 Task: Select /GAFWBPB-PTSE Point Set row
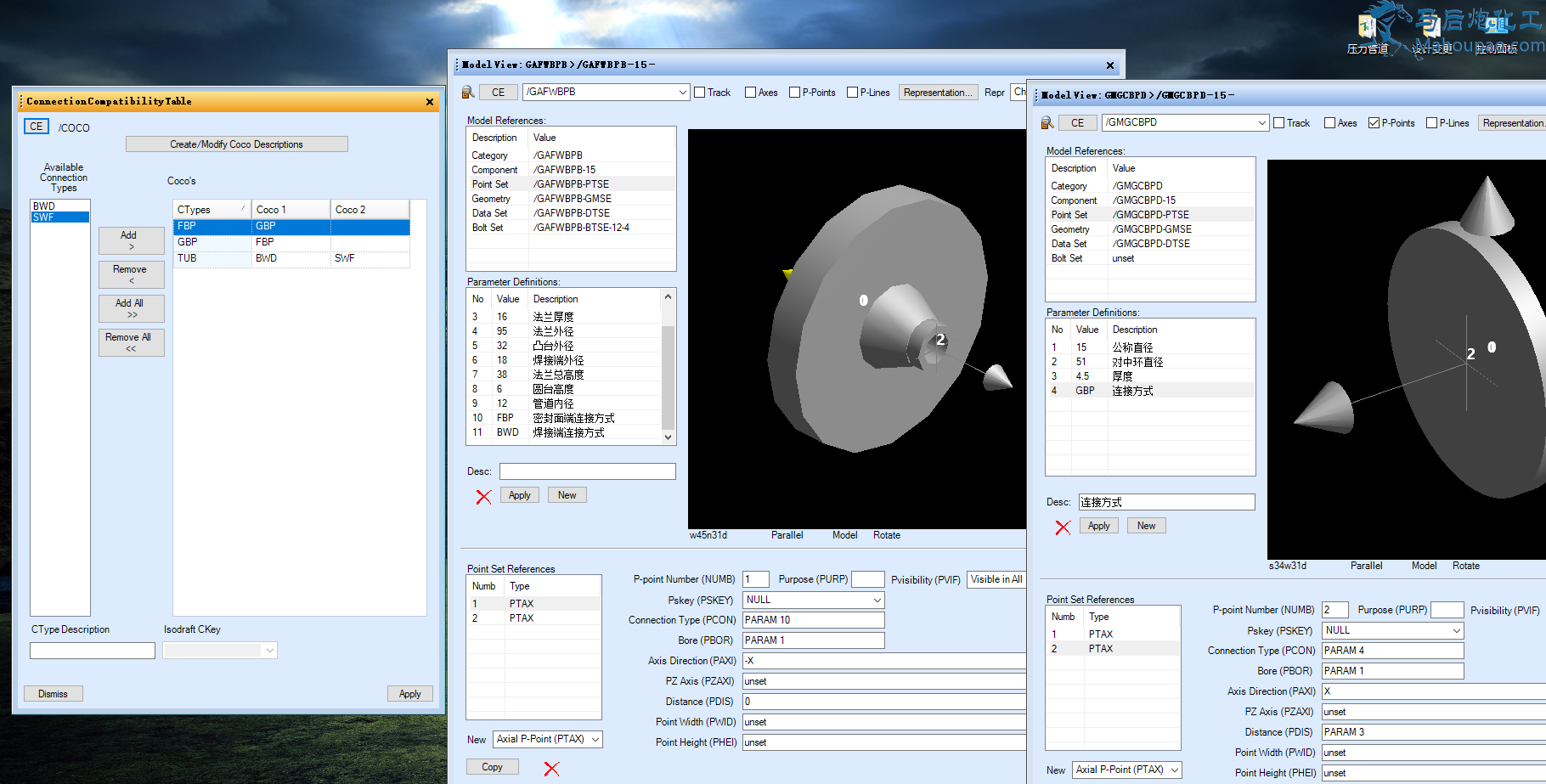coord(571,184)
